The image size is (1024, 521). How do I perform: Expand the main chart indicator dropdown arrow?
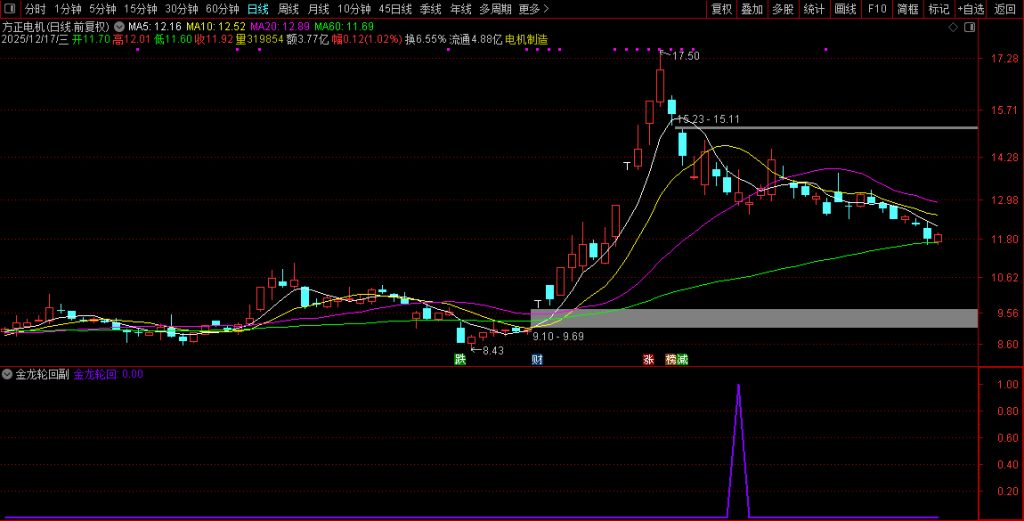(x=121, y=26)
